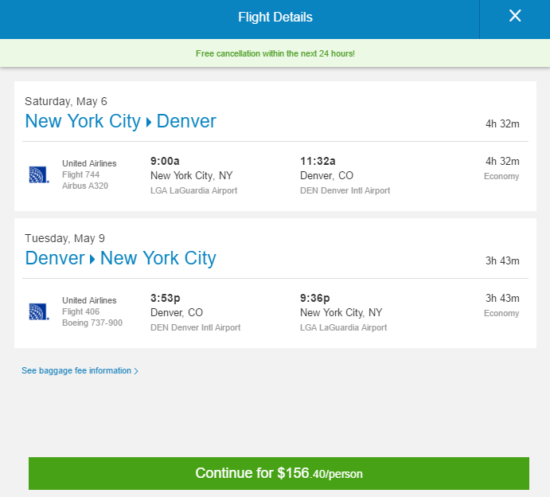Viewport: 550px width, 497px height.
Task: Click United Airlines logo for Flight 406
Action: [x=39, y=311]
